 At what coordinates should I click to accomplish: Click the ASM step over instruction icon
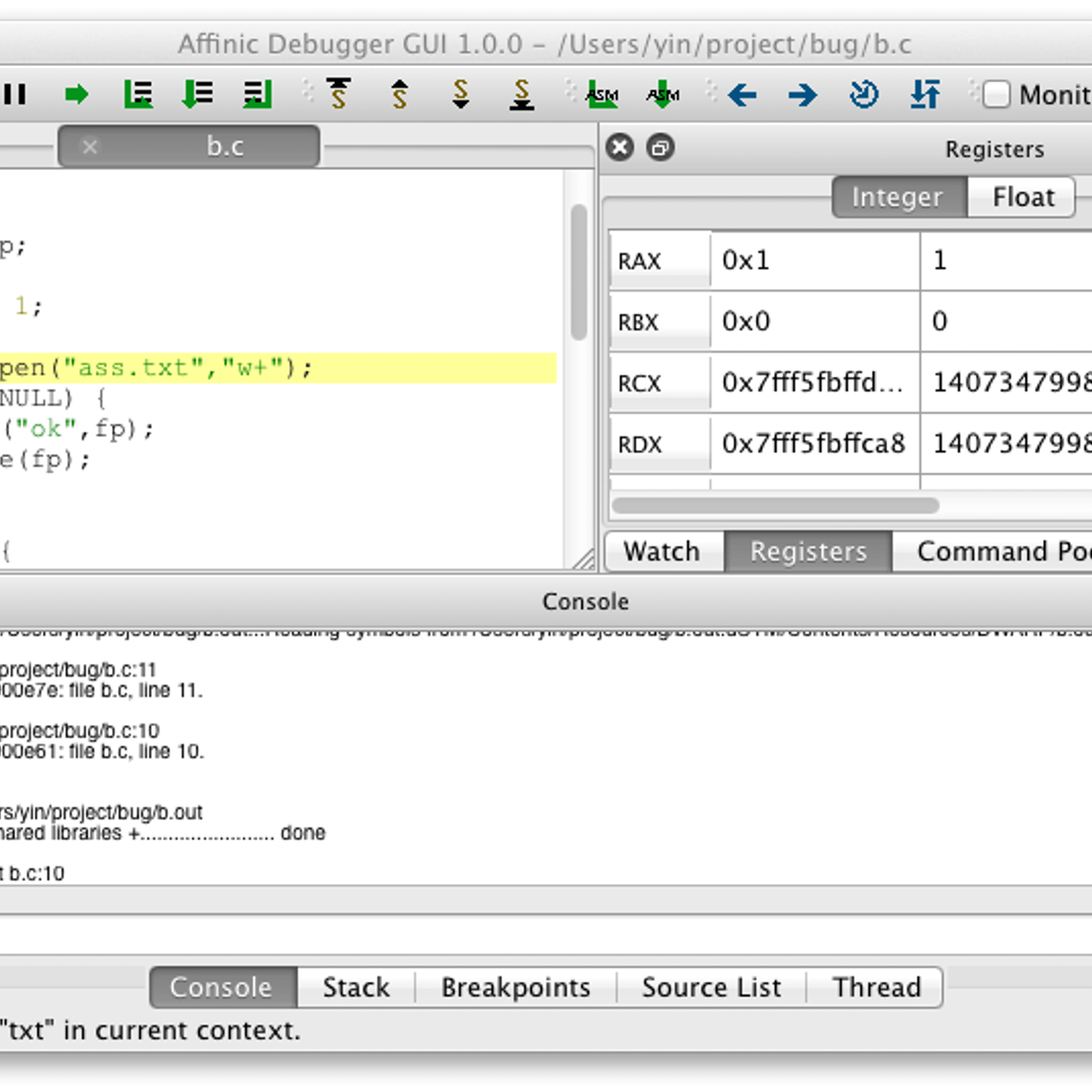(602, 94)
